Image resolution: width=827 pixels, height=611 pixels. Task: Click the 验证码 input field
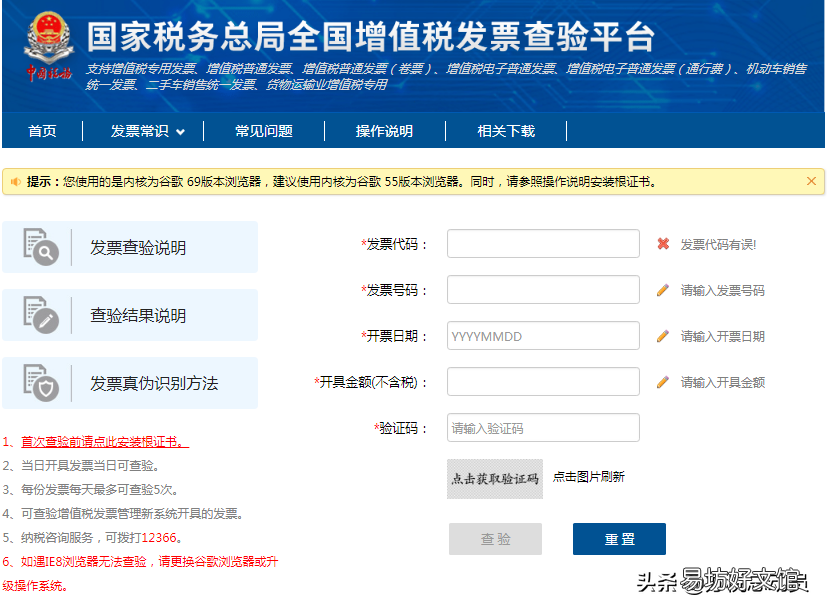[x=543, y=427]
